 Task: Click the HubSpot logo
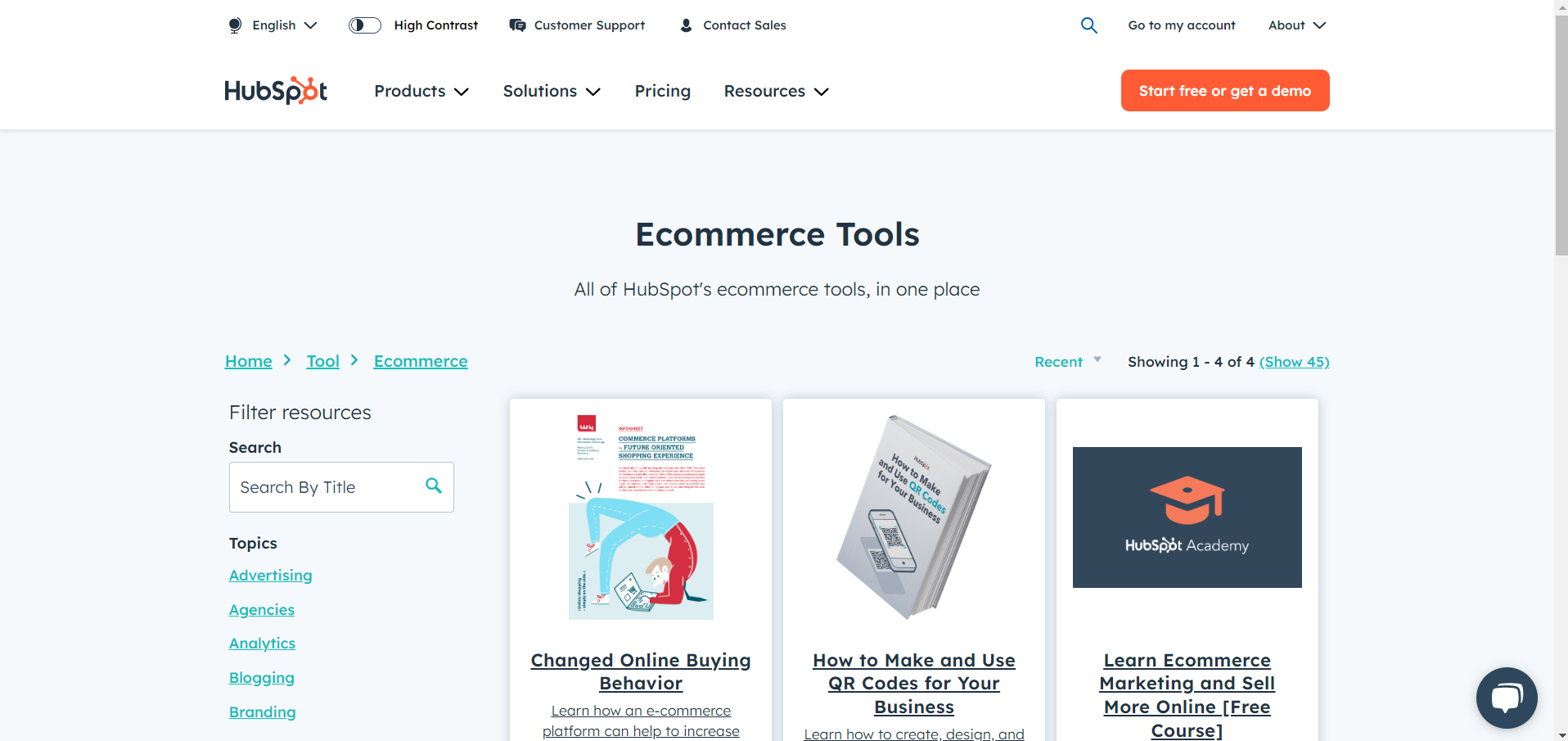[x=276, y=90]
